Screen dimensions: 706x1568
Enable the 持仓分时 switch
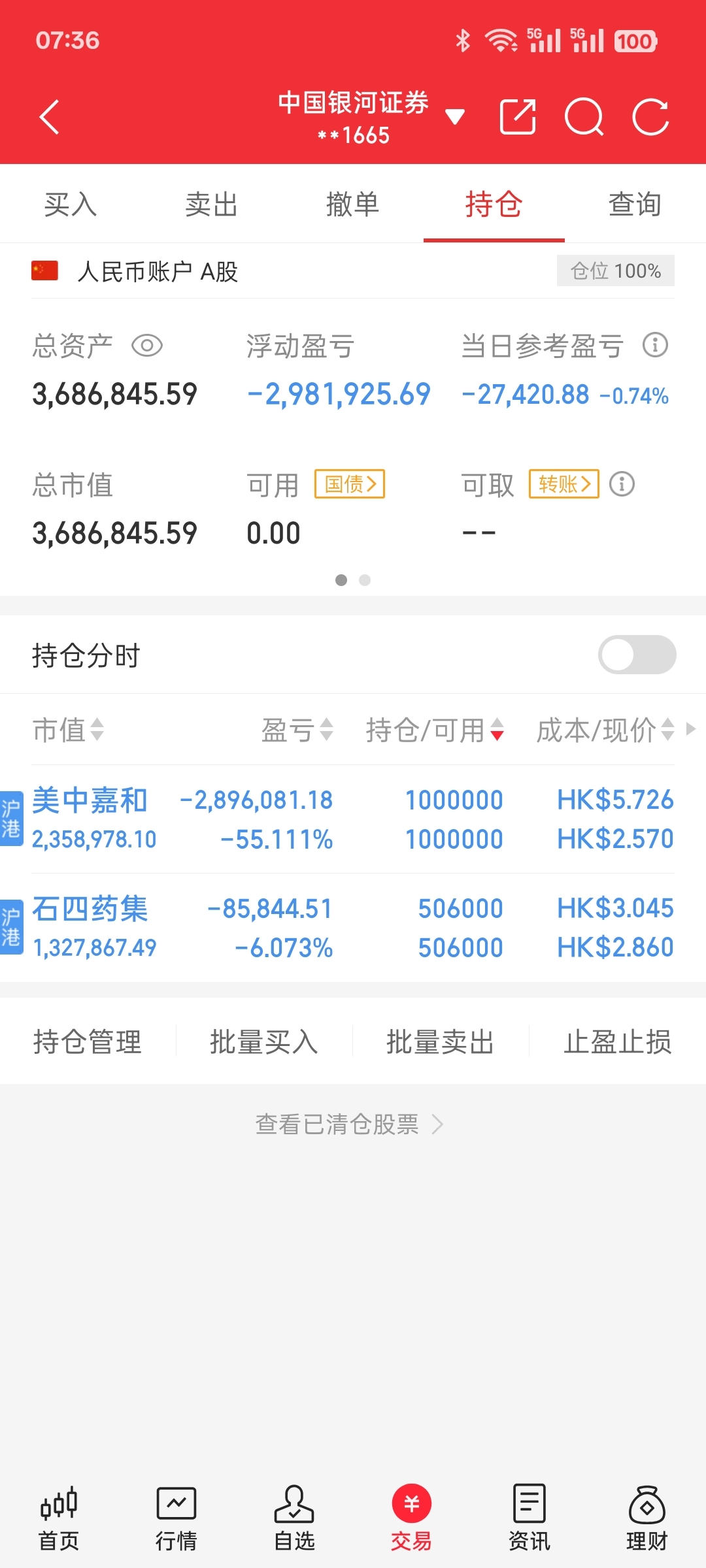(x=637, y=655)
